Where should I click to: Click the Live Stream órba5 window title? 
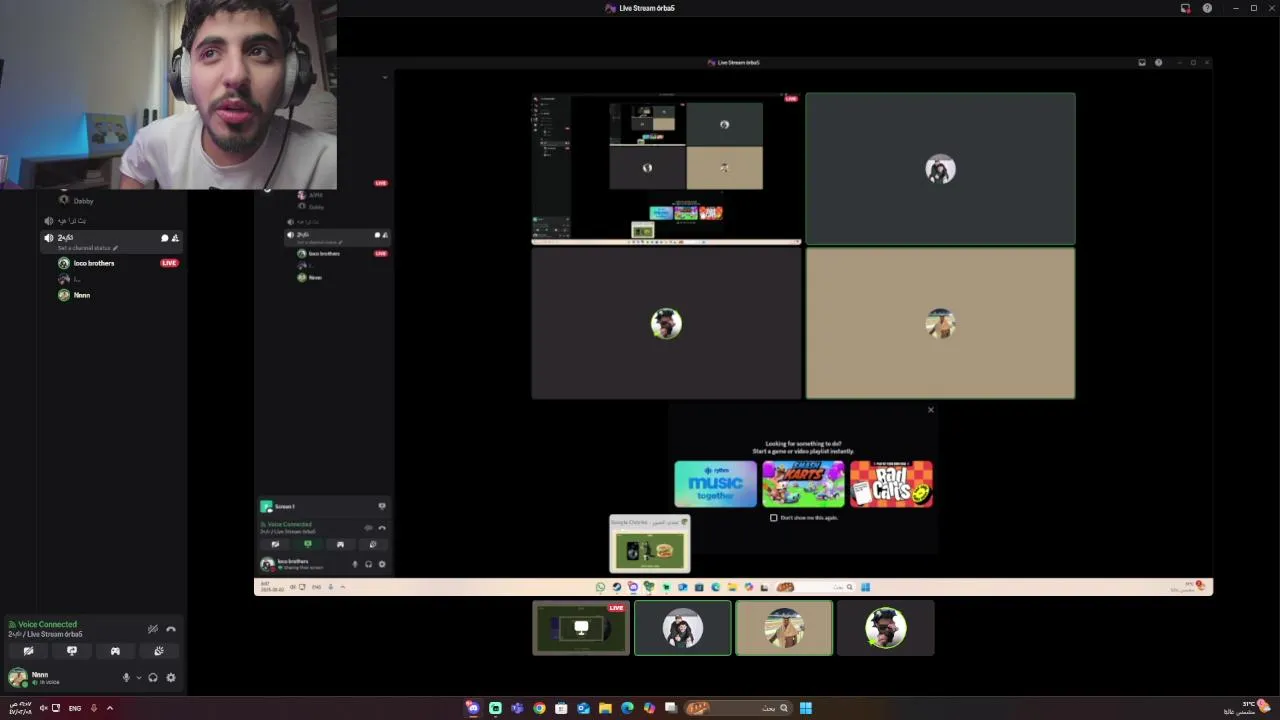(647, 8)
